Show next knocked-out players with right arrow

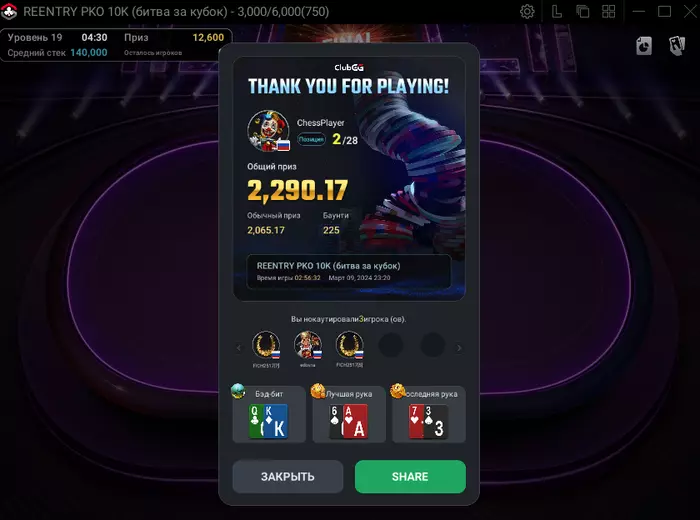point(459,348)
